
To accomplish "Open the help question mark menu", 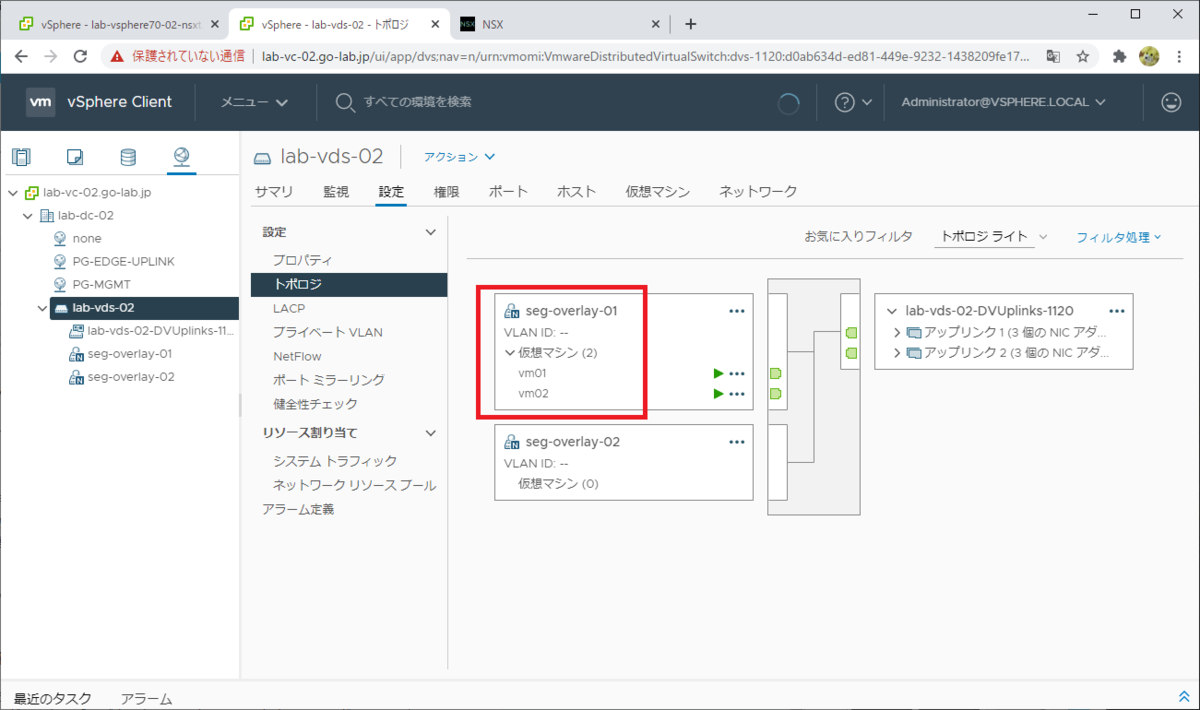I will [853, 102].
